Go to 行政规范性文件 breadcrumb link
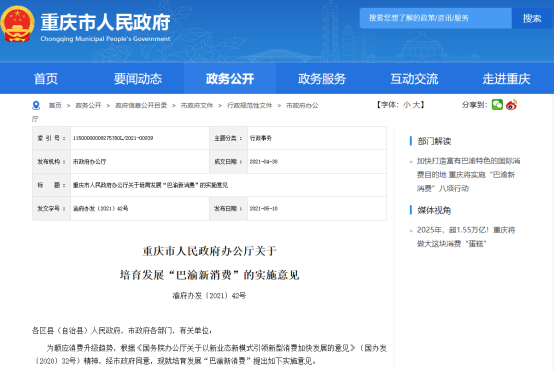The image size is (554, 371). 249,105
